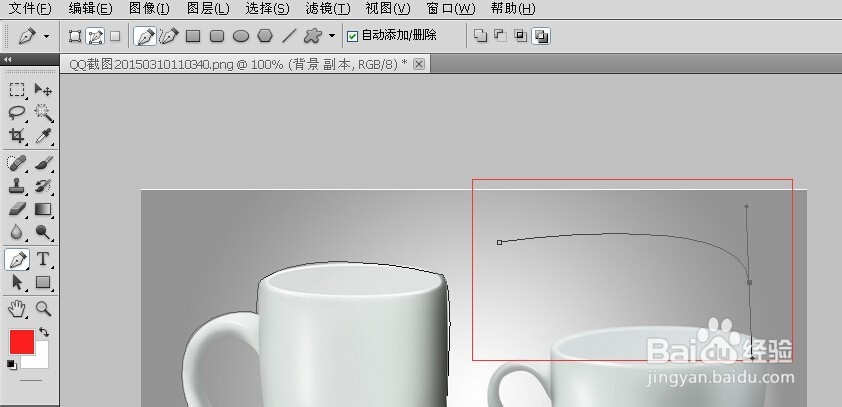Click the selected anchor point on curve

pos(749,282)
